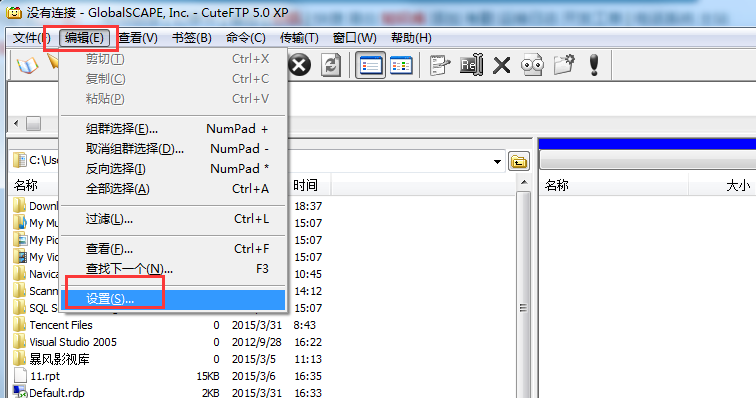The width and height of the screenshot is (756, 398).
Task: Click the 暴风影视库 folder icon
Action: [19, 358]
